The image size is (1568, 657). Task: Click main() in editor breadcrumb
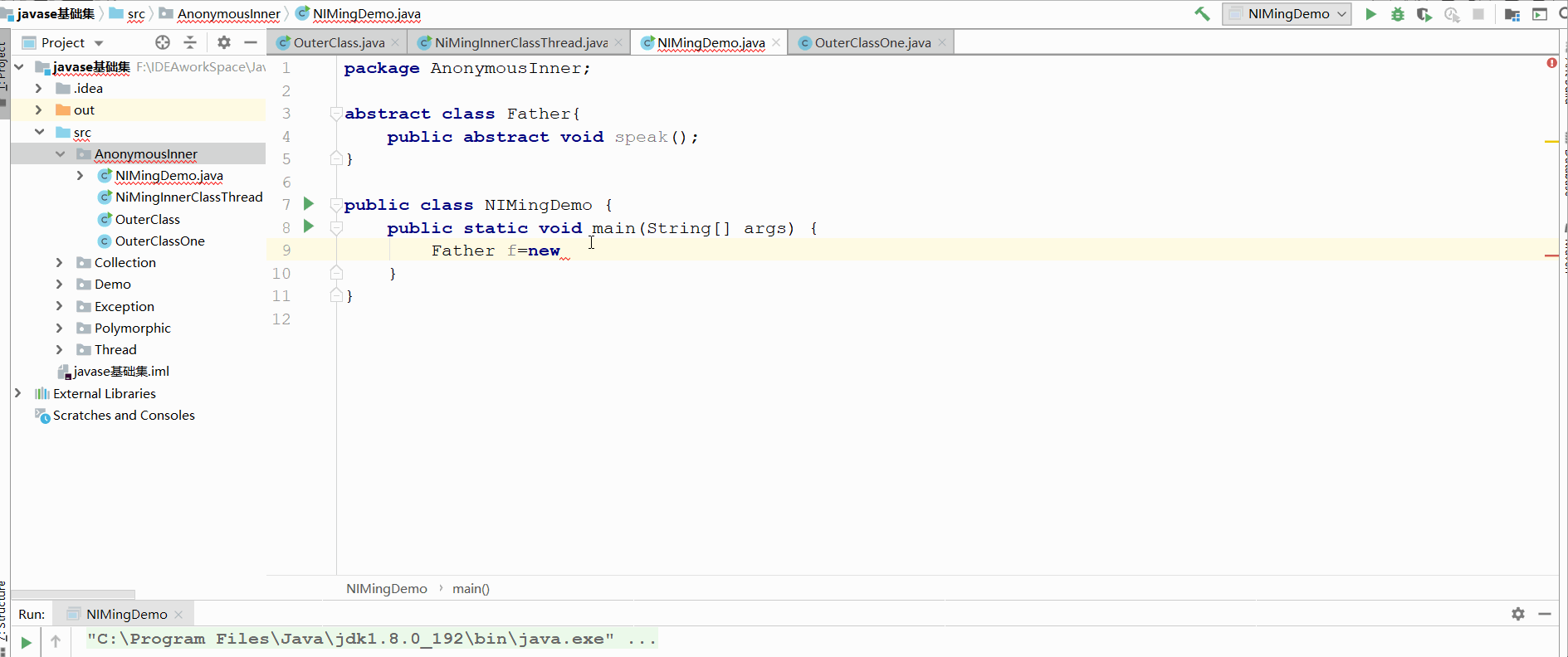[471, 588]
